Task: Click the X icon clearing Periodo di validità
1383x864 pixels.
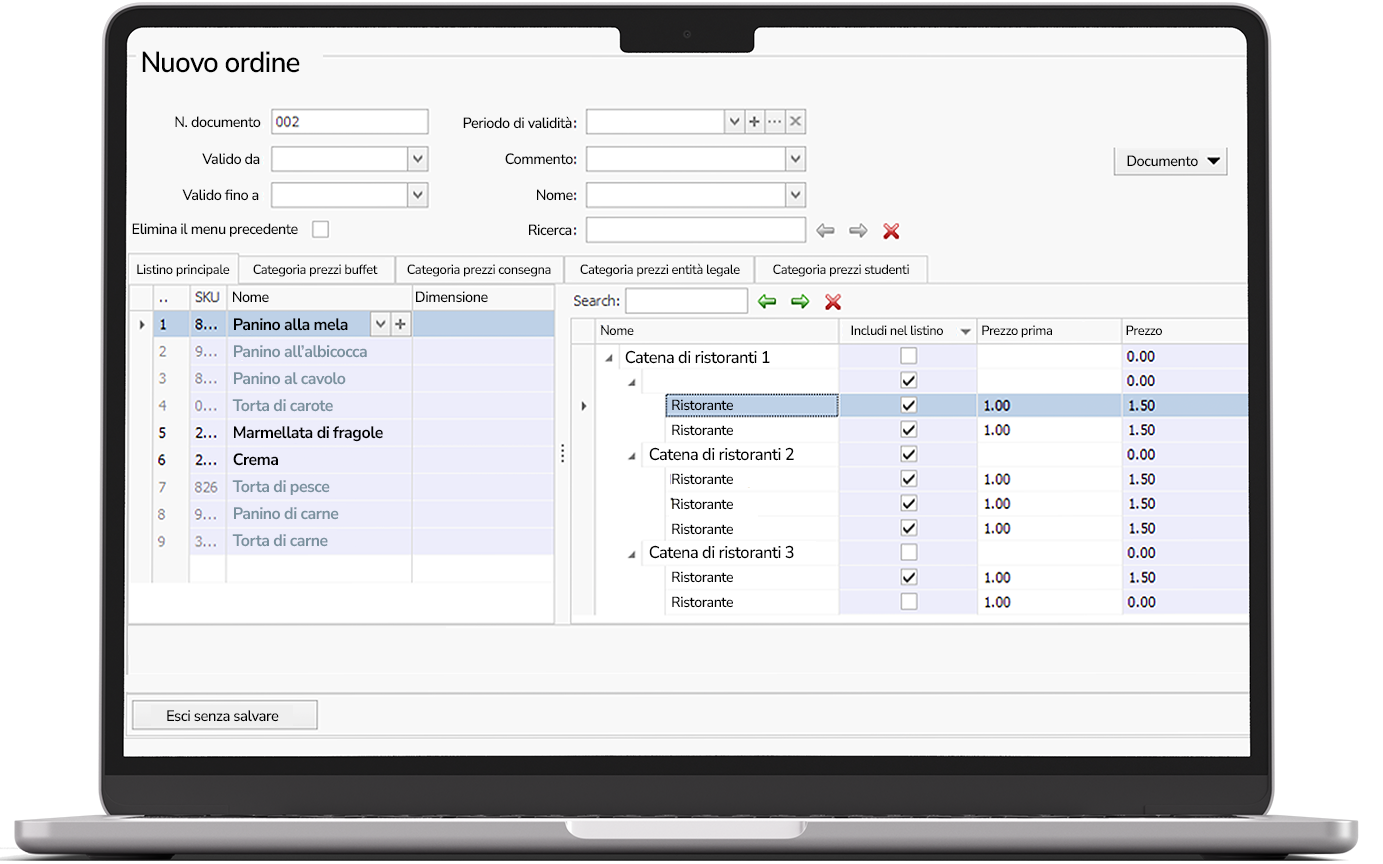Action: (795, 121)
